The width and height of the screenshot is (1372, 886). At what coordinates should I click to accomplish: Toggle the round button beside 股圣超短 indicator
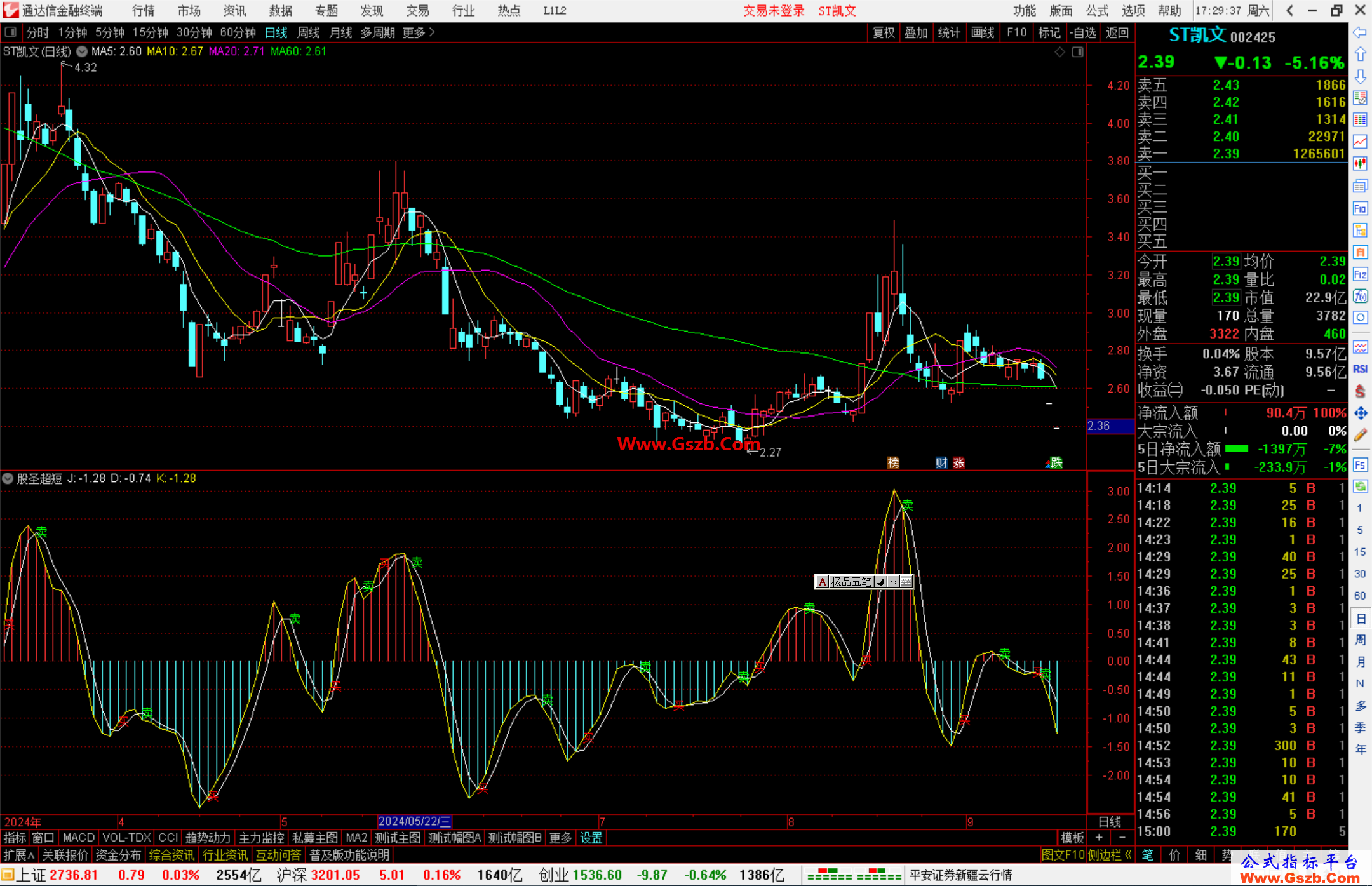(x=8, y=478)
